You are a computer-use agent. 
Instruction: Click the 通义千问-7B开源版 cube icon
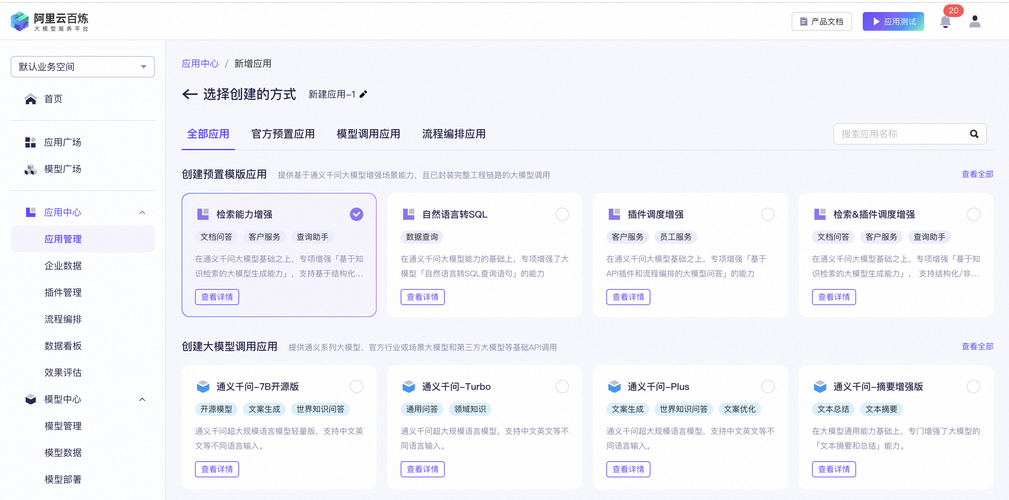tap(203, 387)
